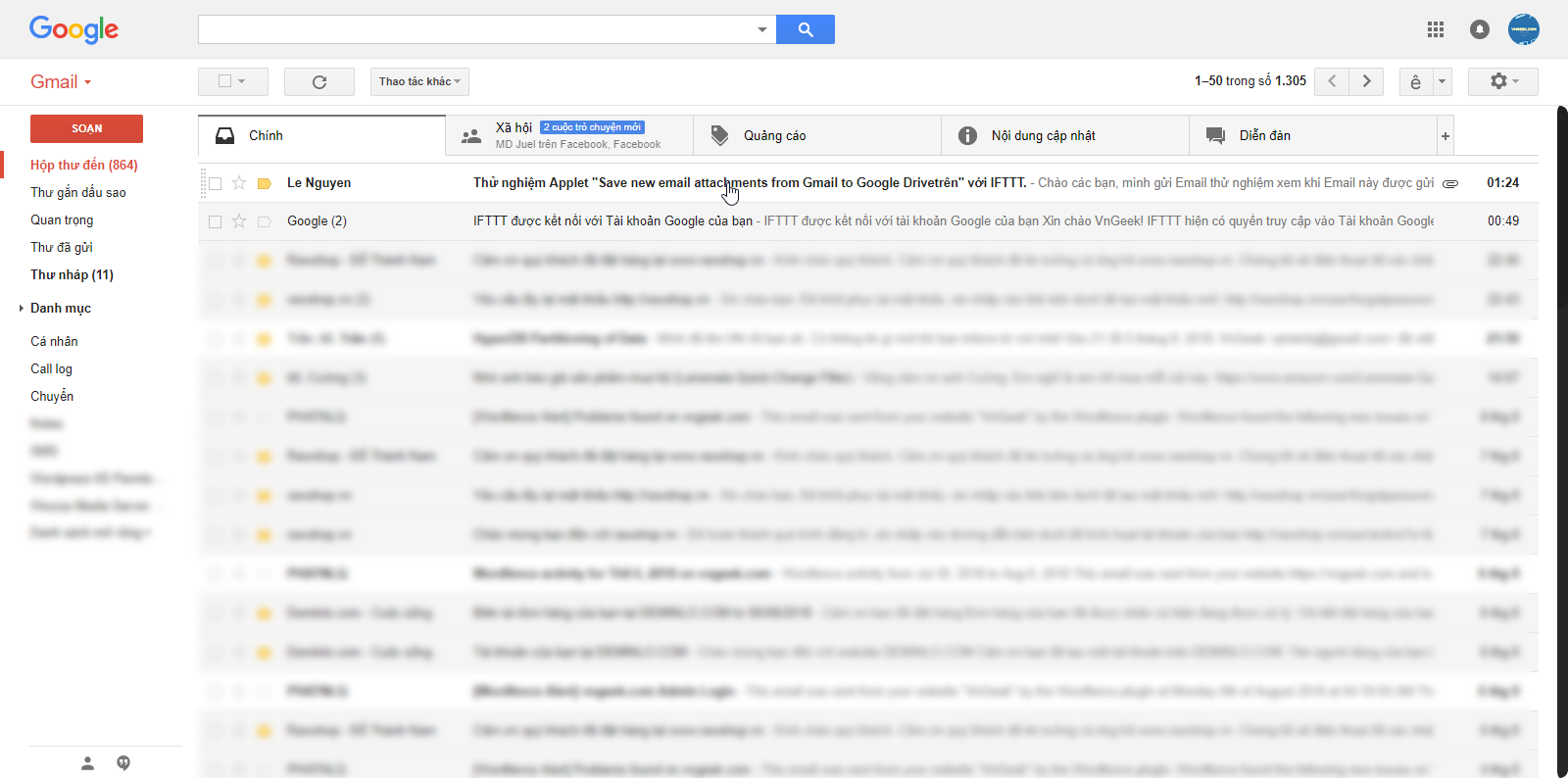Star the Google (2) email
This screenshot has width=1568, height=778.
(x=239, y=221)
